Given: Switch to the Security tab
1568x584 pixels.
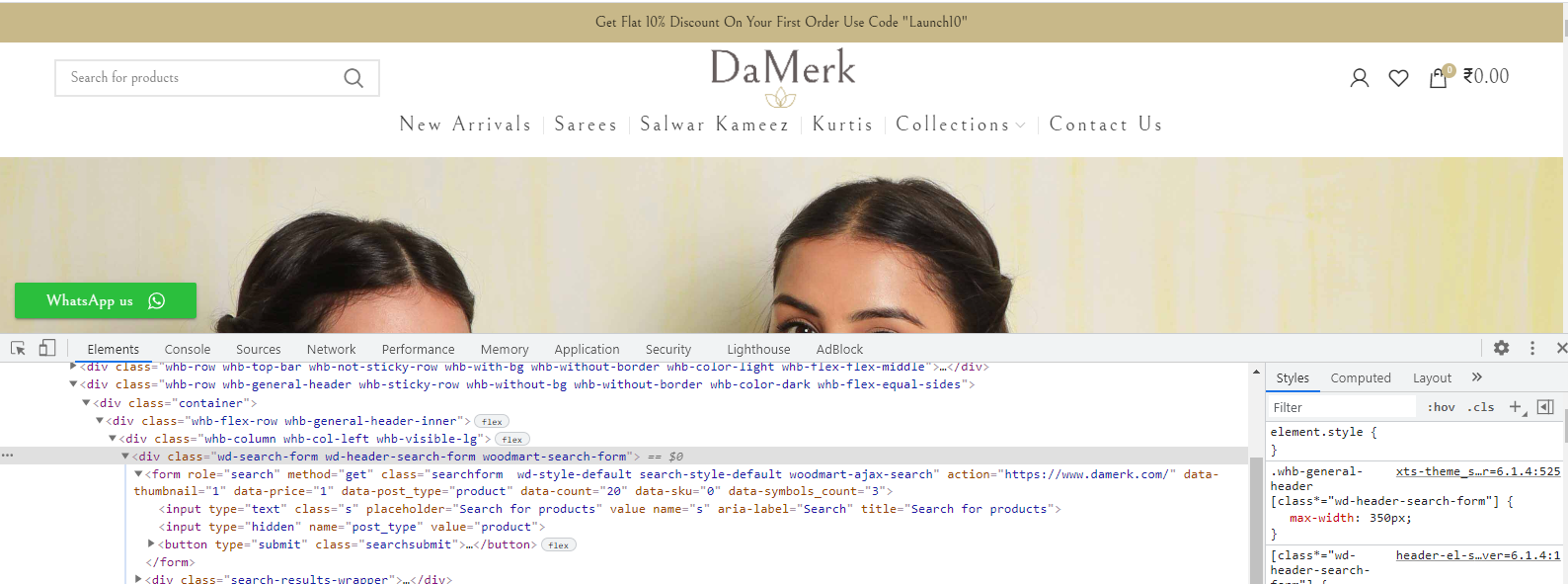Looking at the screenshot, I should [668, 349].
